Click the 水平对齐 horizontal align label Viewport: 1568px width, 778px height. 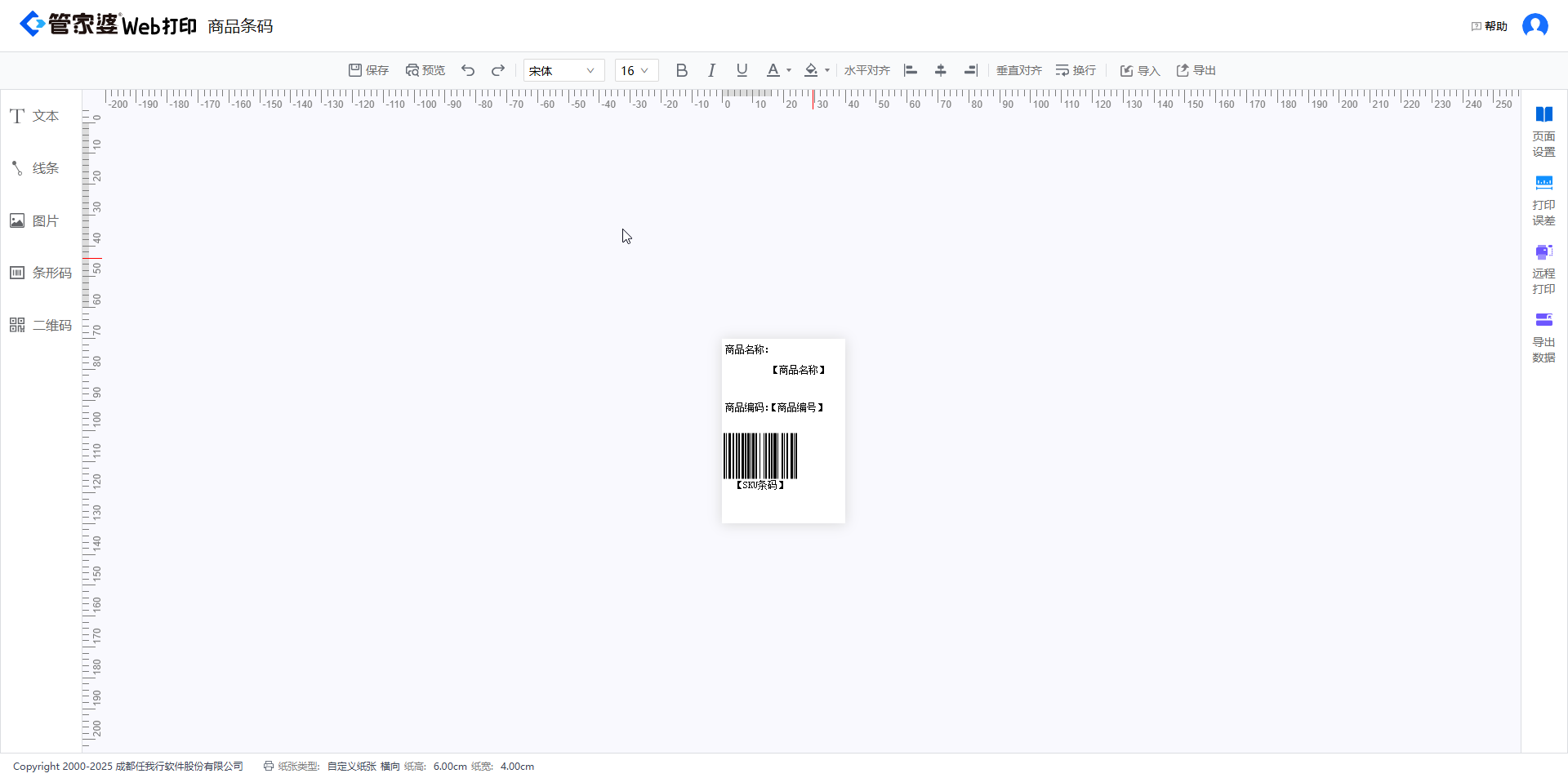pyautogui.click(x=867, y=70)
